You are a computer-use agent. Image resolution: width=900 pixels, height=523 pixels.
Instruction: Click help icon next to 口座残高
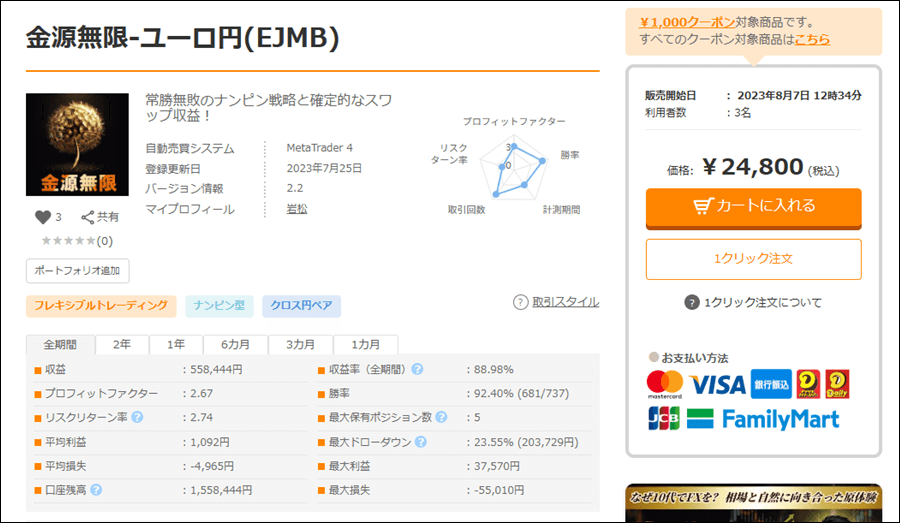pos(97,490)
